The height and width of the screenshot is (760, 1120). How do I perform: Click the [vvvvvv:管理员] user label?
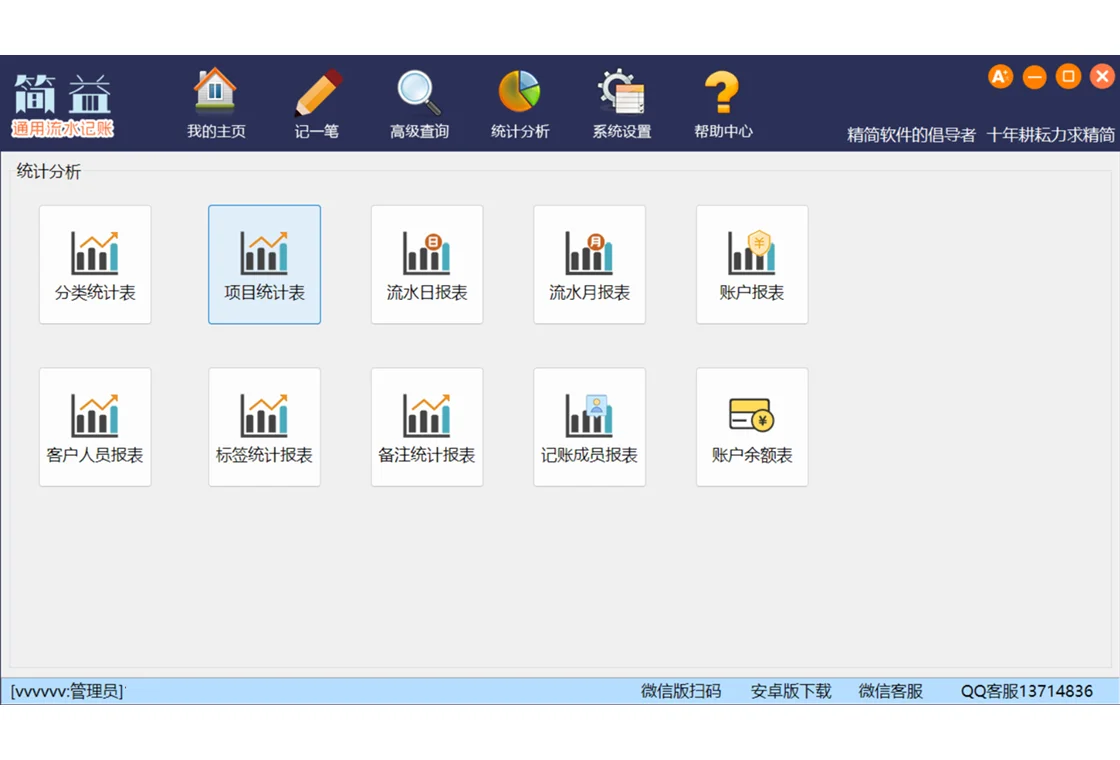68,691
